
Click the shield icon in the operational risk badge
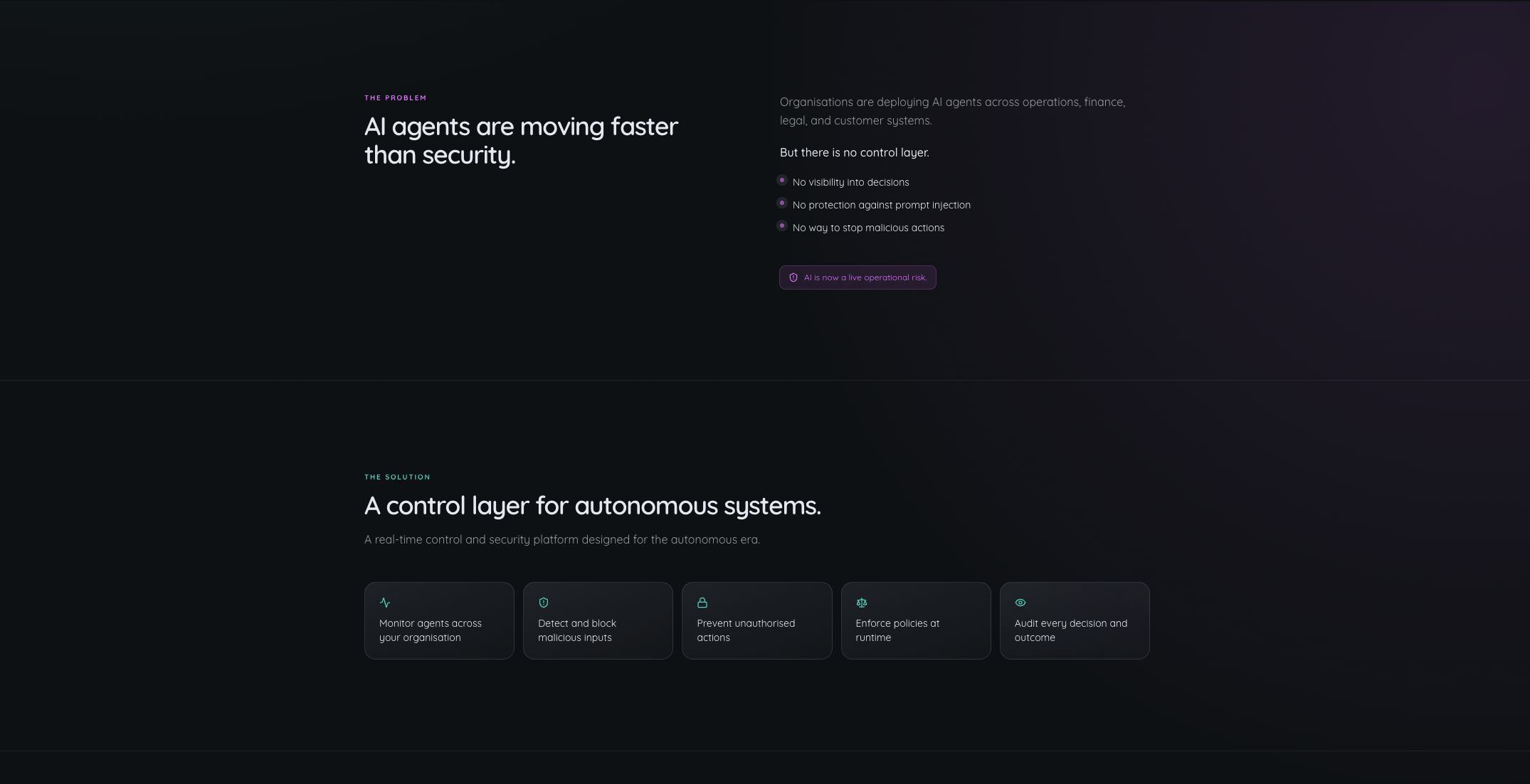(x=793, y=277)
